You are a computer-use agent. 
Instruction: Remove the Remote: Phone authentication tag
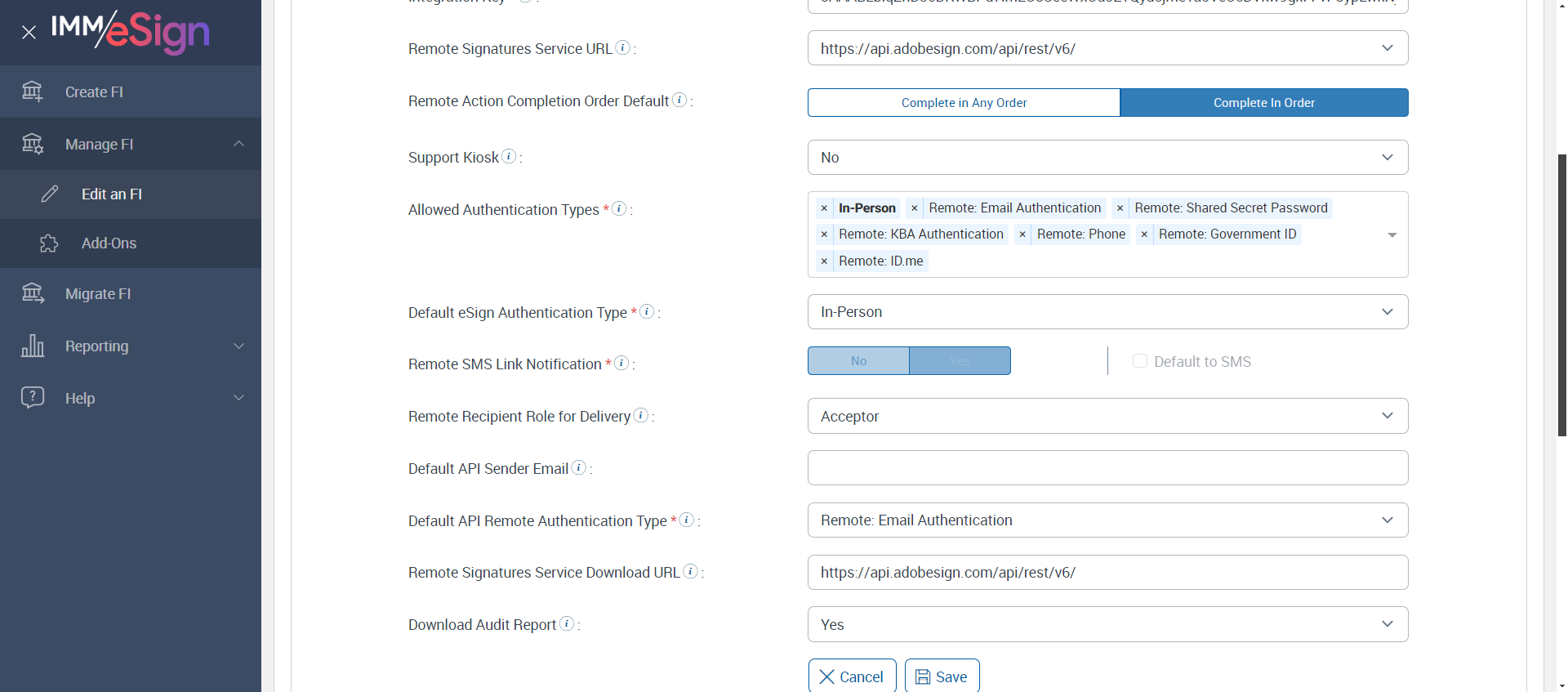1022,234
